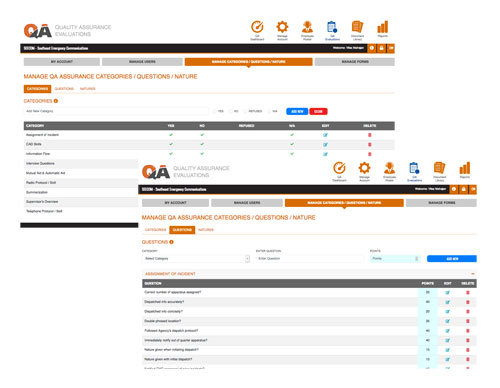Delete the 'Double phoned location?' question
Screen dimensions: 500x388
tap(468, 321)
